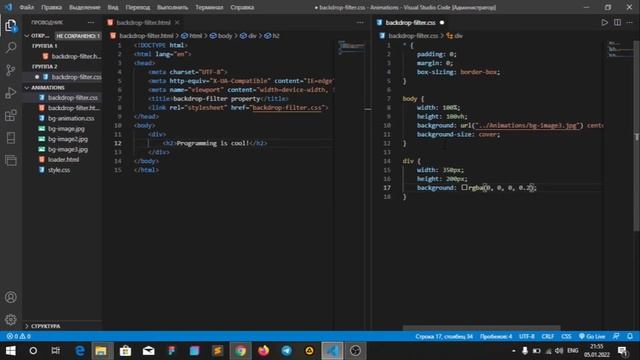Screen dimensions: 640x360
Task: Open Explorer panel more actions ellipsis
Action: [x=91, y=22]
